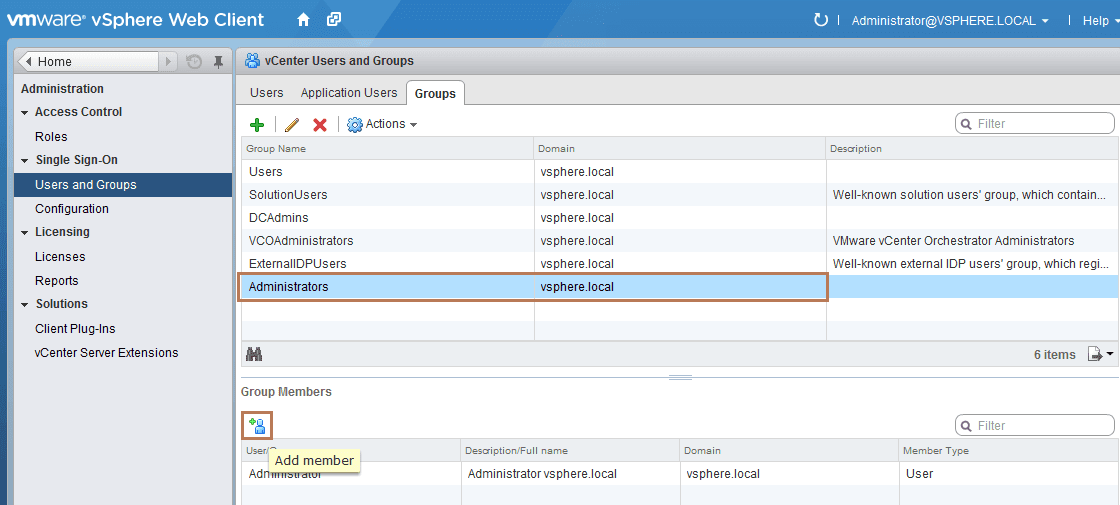Open the dropdown arrow beside the export icon
Screen dimensions: 1120x505
(x=1109, y=354)
